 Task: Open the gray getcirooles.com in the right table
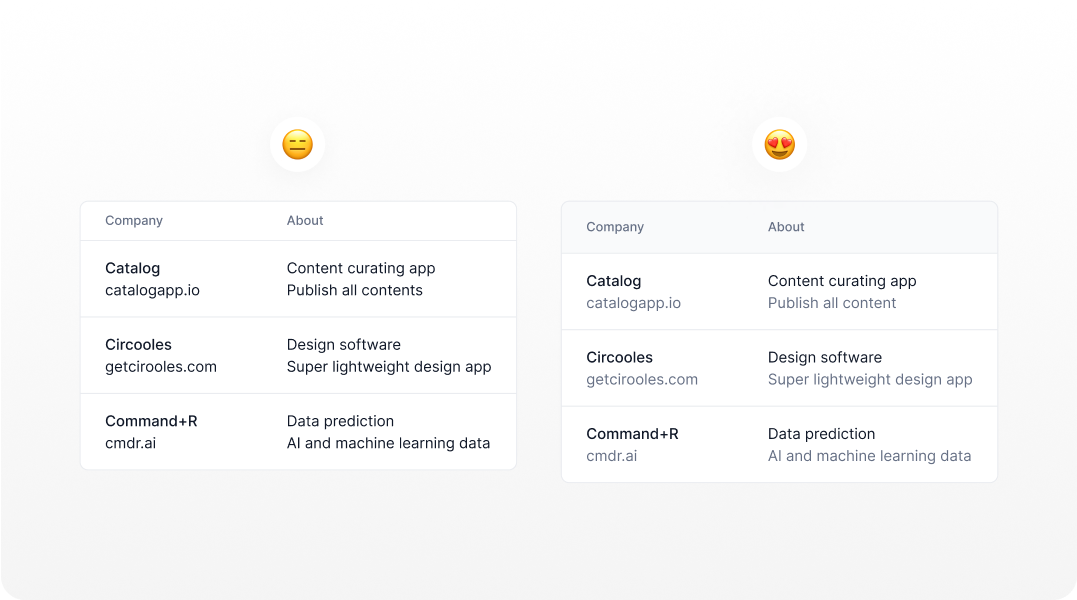[x=642, y=380]
